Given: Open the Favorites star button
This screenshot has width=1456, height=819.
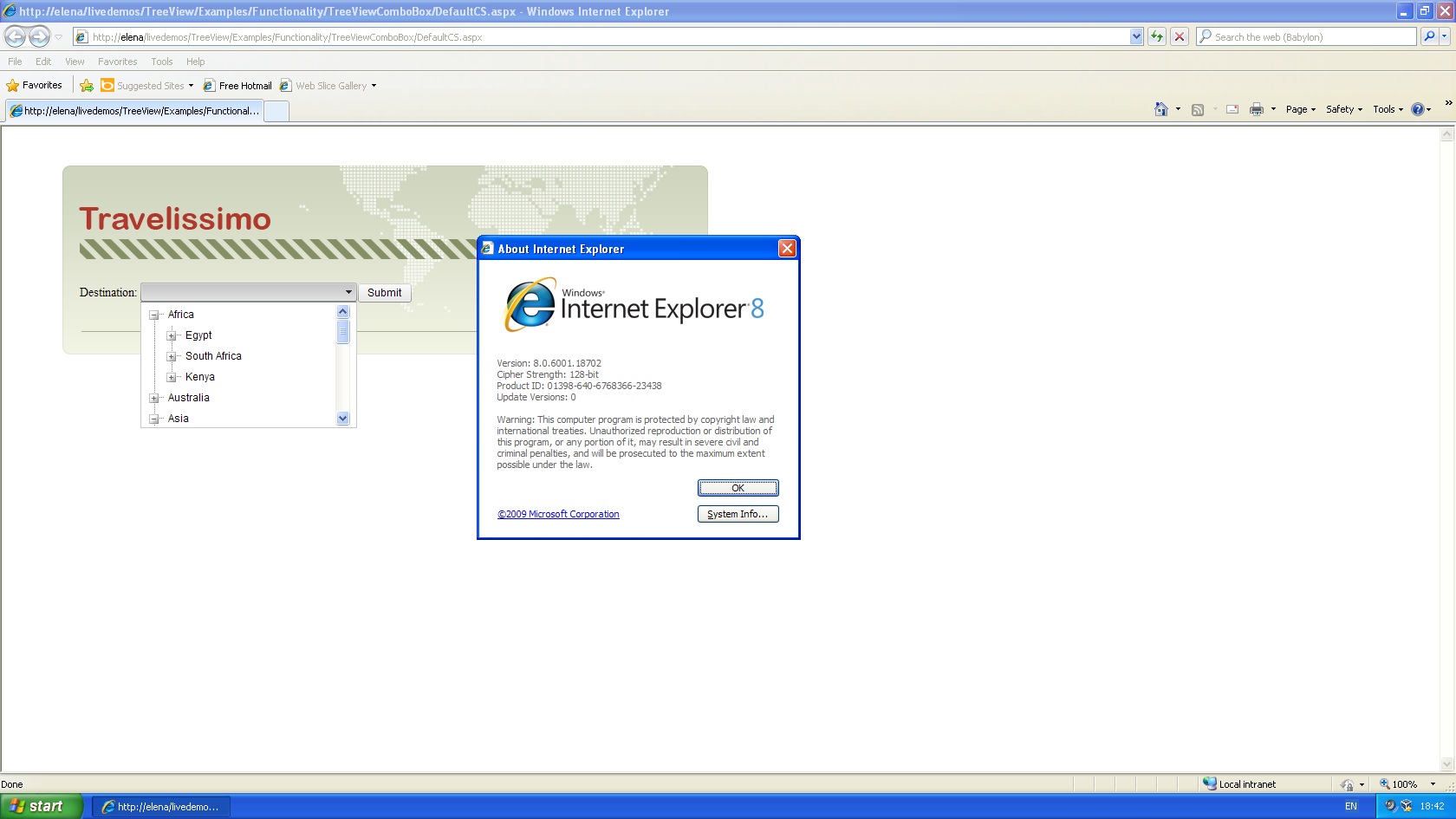Looking at the screenshot, I should pyautogui.click(x=35, y=85).
